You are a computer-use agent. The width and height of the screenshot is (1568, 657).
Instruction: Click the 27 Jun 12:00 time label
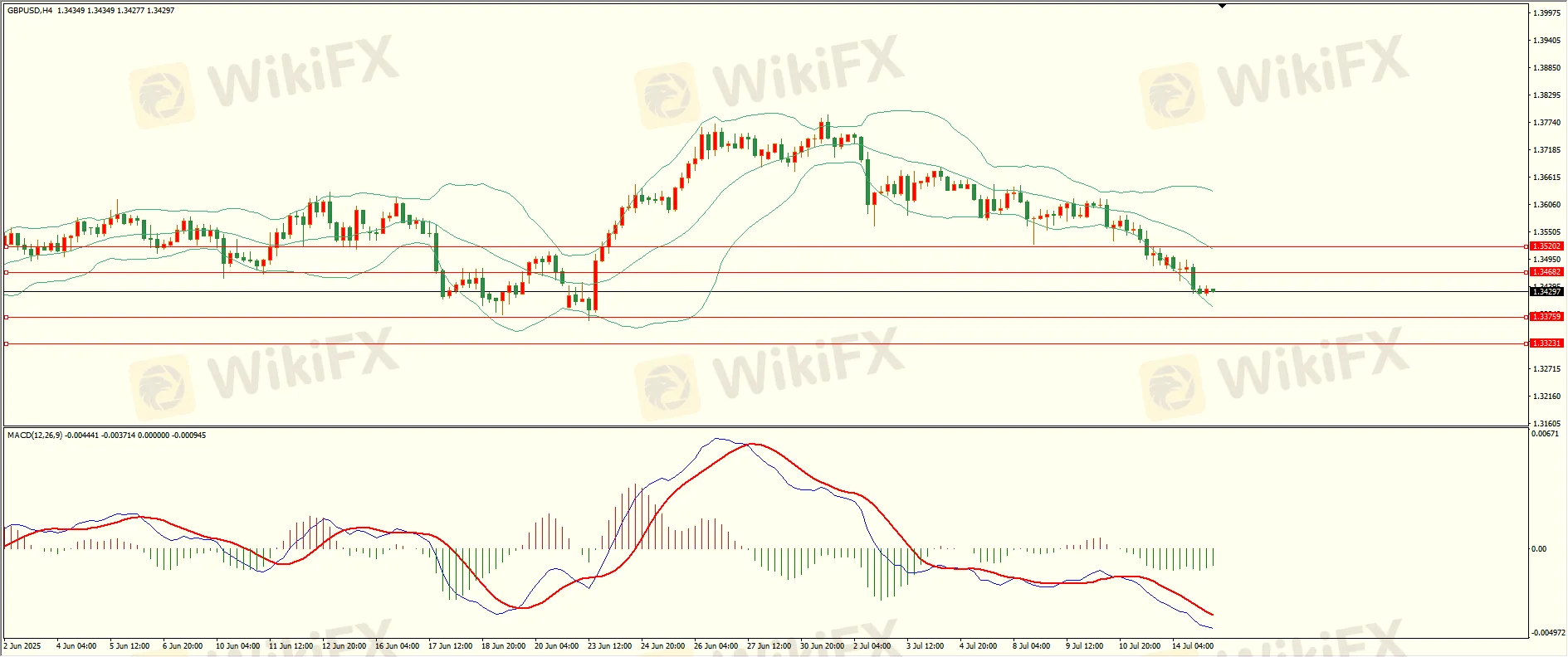pos(769,646)
